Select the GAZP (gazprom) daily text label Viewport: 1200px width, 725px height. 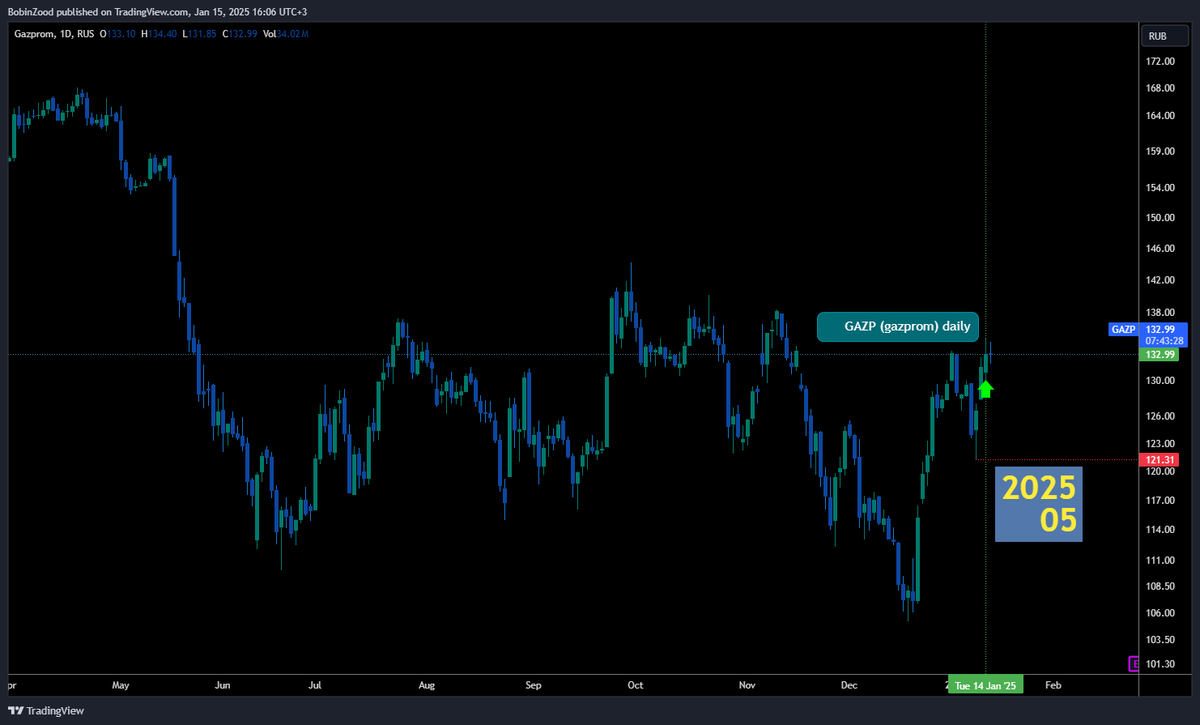tap(899, 327)
